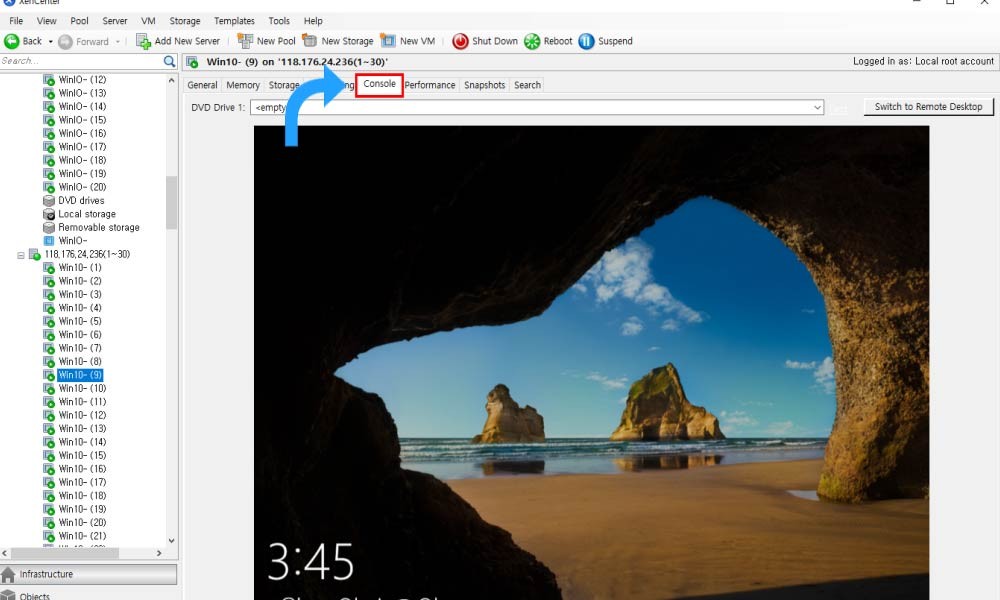Click the tree horizontal scroll right arrow
Image resolution: width=1000 pixels, height=600 pixels.
point(159,553)
